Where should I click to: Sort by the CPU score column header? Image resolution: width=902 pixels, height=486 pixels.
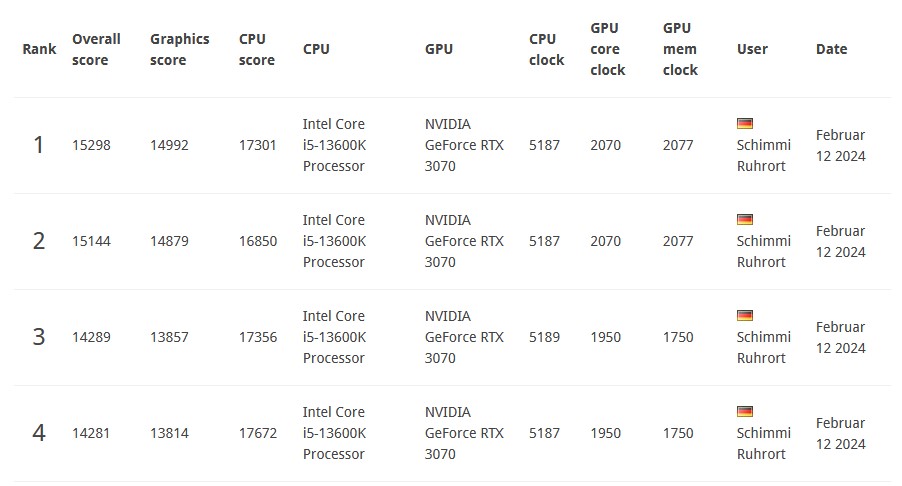click(257, 49)
